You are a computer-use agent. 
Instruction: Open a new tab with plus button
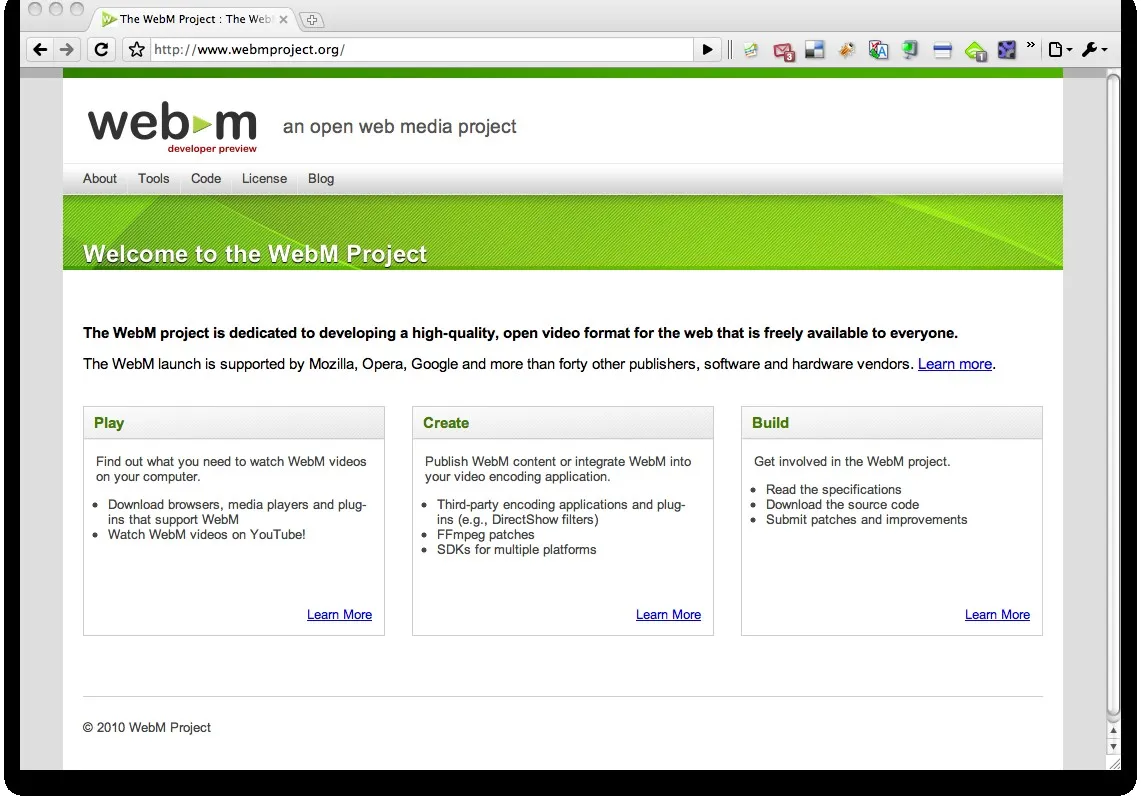(x=311, y=20)
